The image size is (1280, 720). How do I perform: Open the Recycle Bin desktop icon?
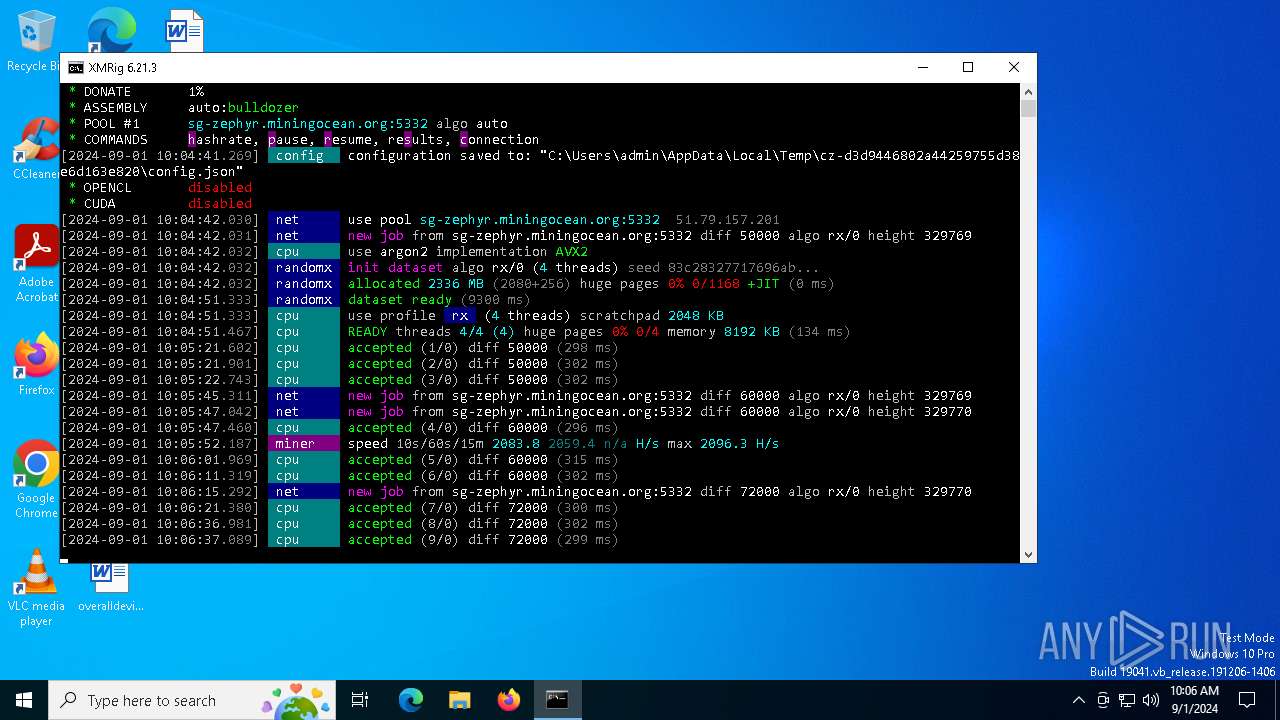tap(34, 40)
